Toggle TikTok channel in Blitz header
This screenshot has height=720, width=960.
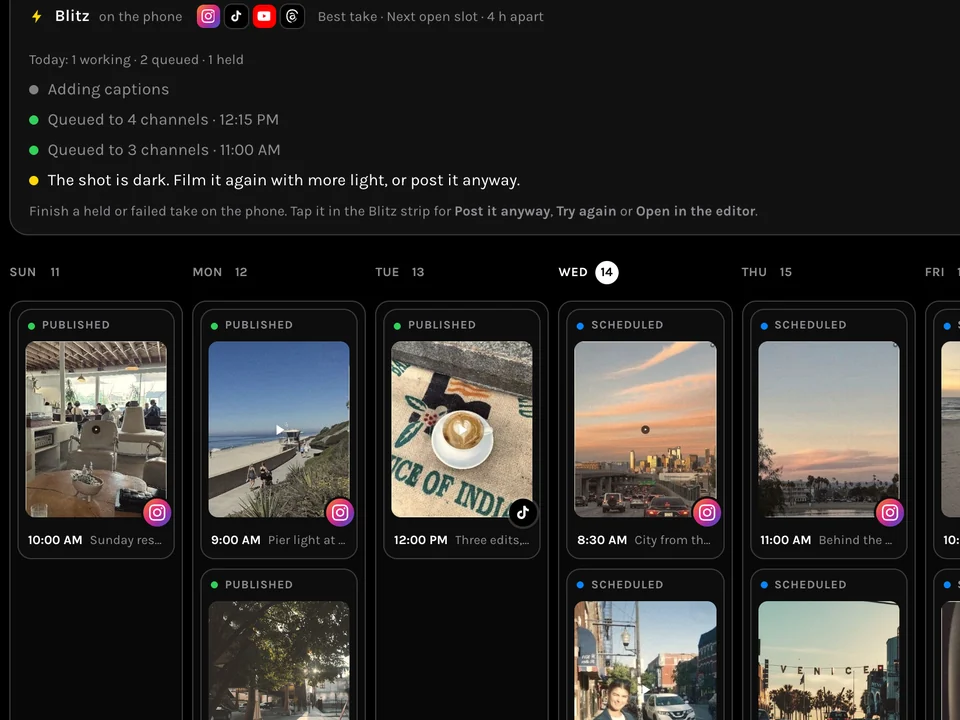click(x=236, y=17)
